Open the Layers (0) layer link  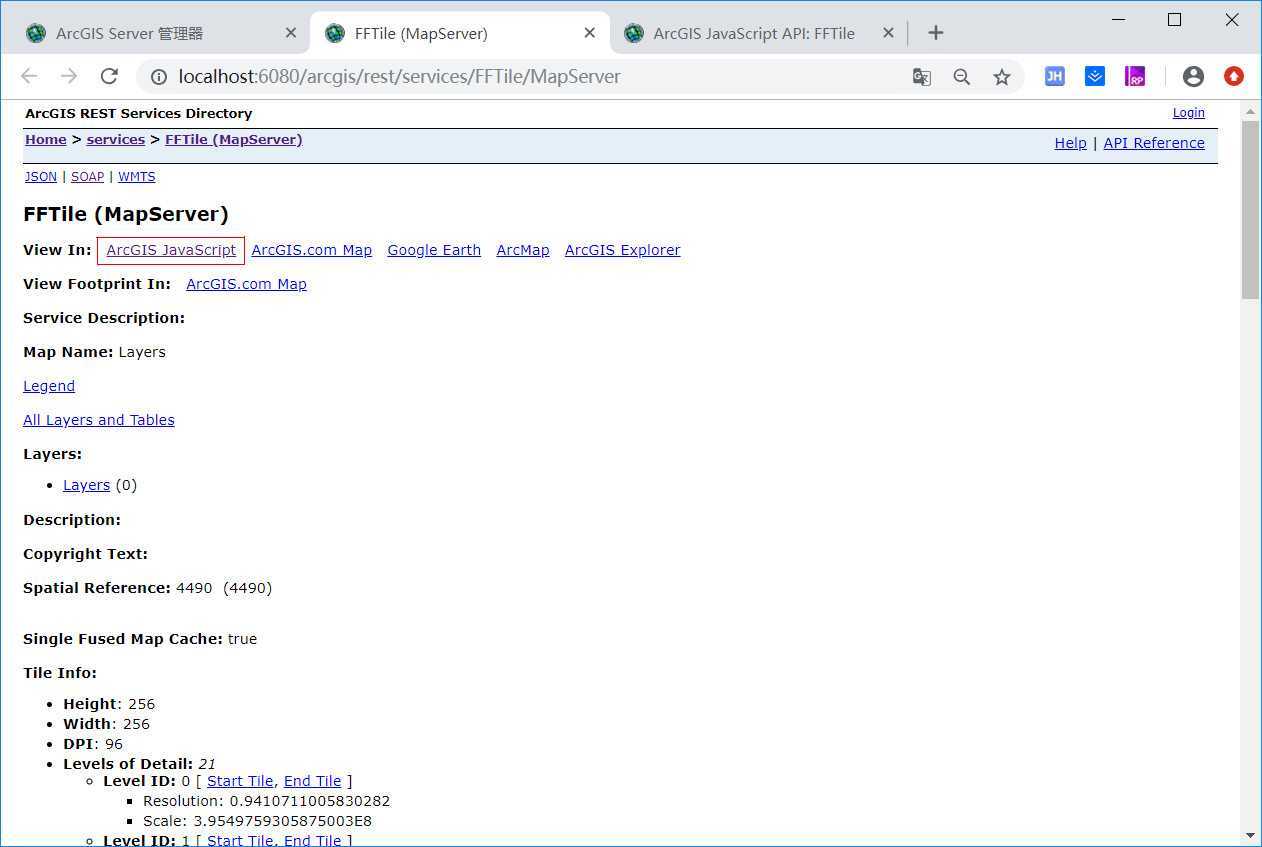(86, 485)
